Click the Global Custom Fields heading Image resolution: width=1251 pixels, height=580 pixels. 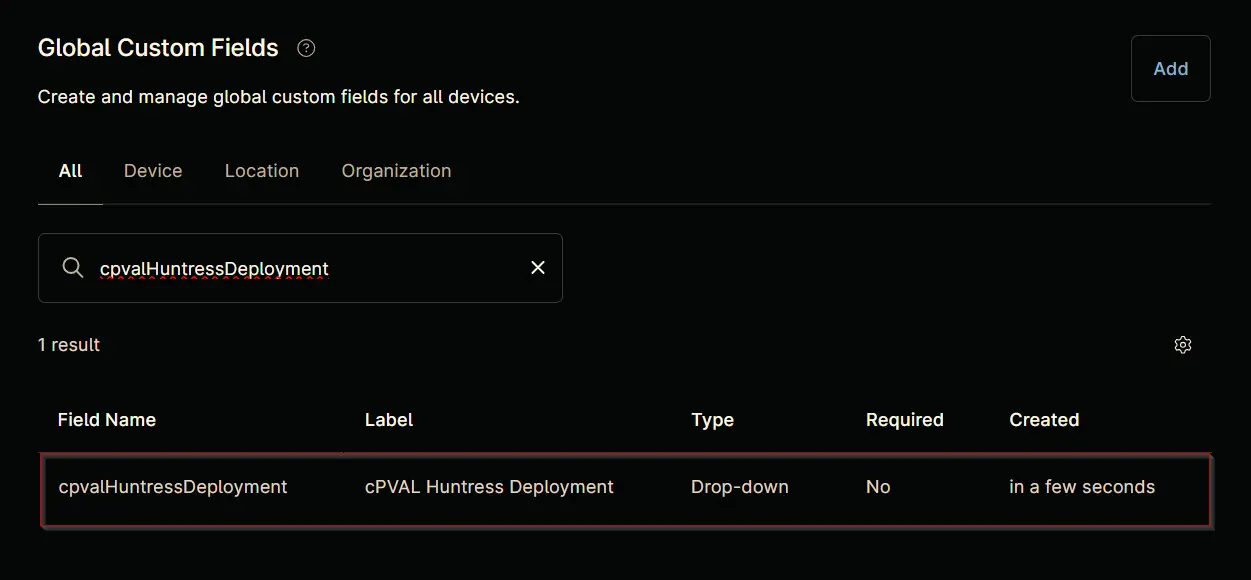(x=158, y=48)
